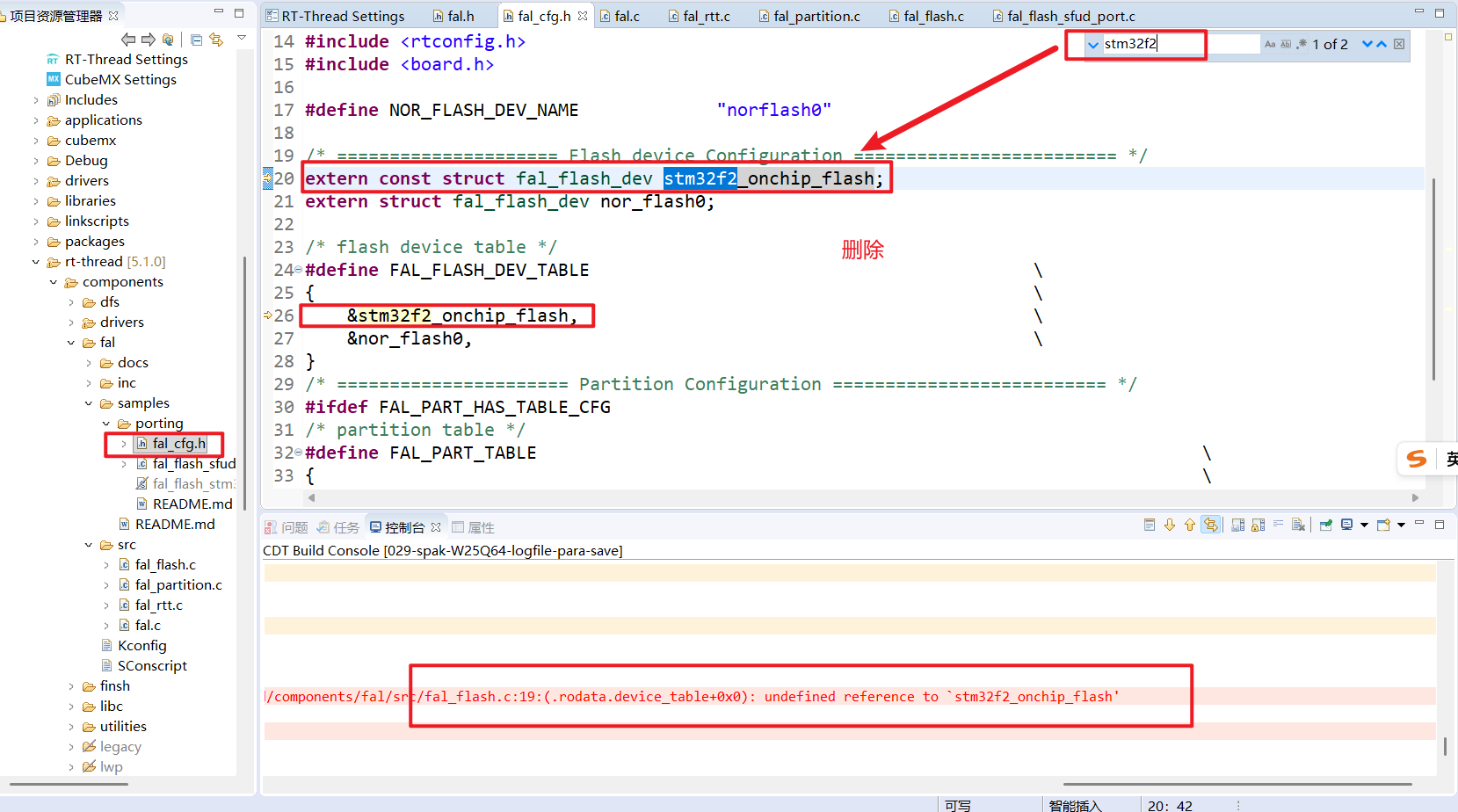The image size is (1458, 812).
Task: Go up one folder level in explorer
Action: [168, 40]
